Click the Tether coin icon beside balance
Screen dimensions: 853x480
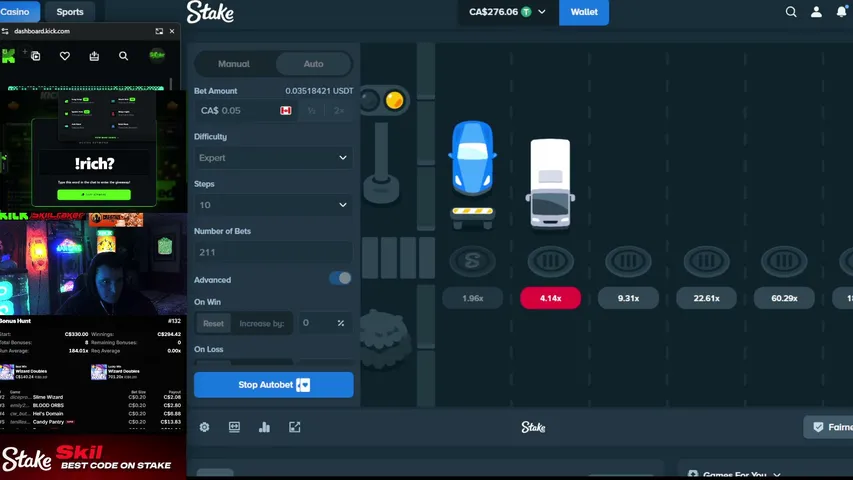coord(526,12)
